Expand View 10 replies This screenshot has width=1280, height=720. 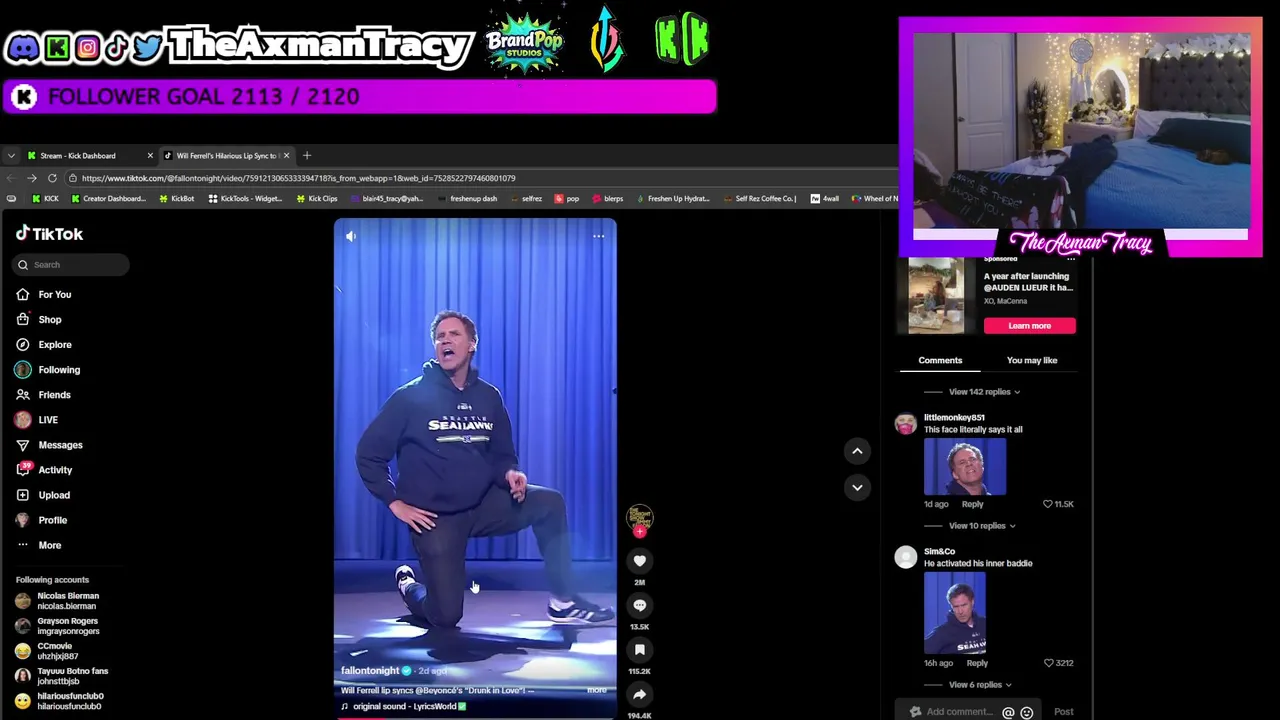[x=982, y=526]
